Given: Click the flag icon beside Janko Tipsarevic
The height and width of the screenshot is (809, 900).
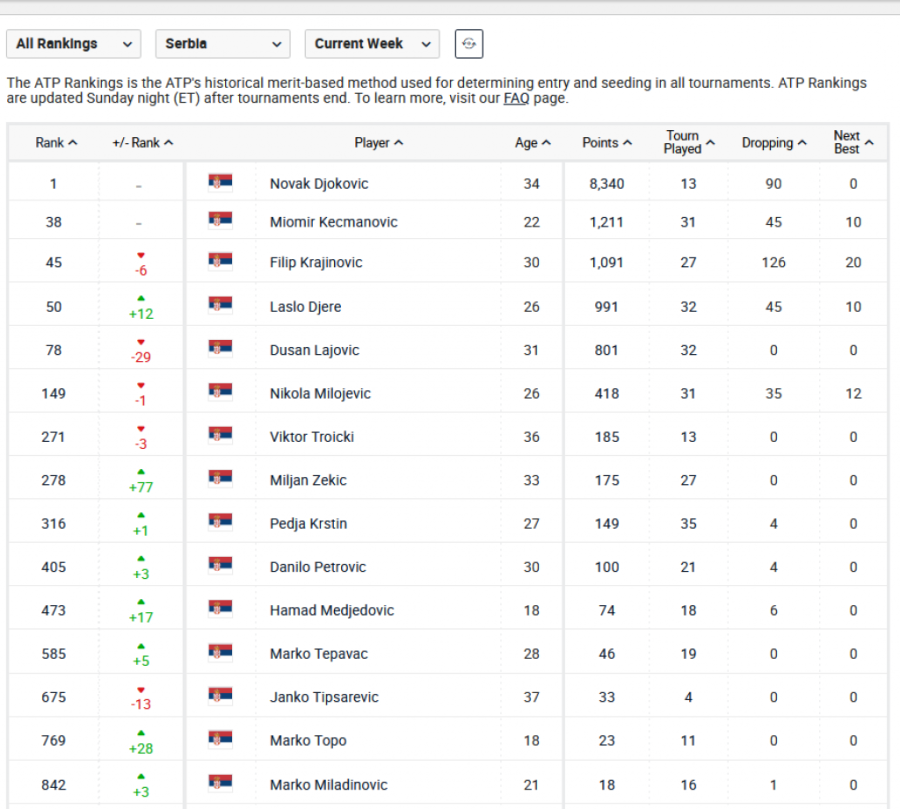Looking at the screenshot, I should coord(220,696).
